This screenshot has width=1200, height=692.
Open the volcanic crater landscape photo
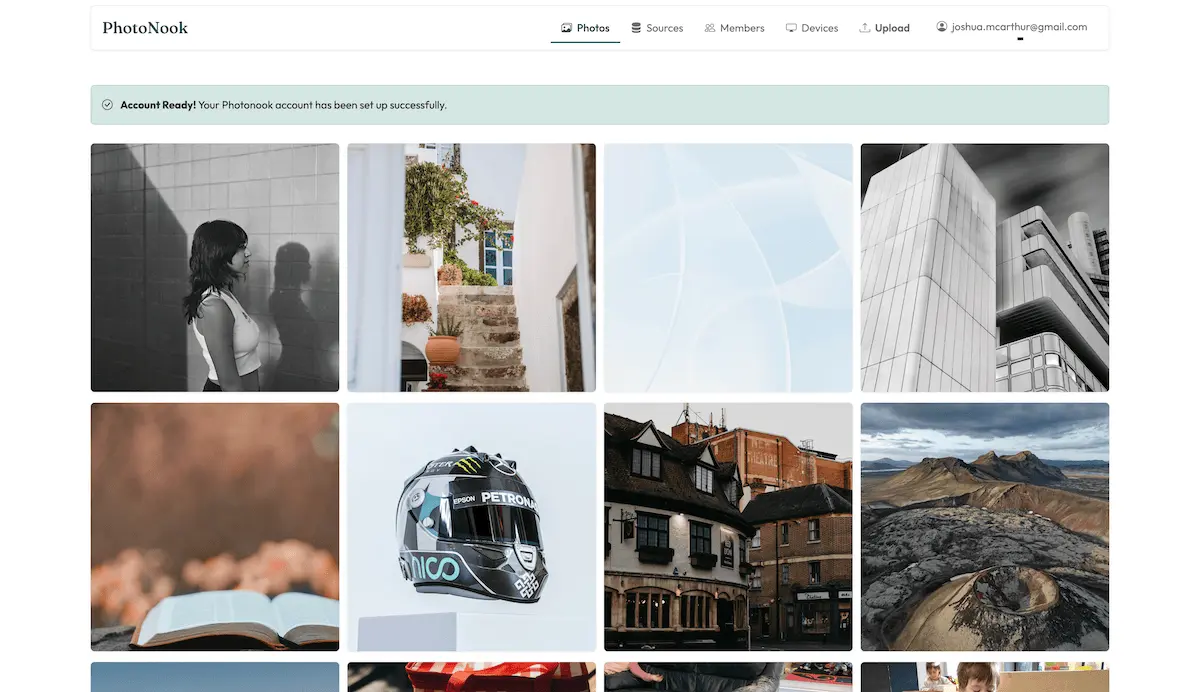coord(985,527)
